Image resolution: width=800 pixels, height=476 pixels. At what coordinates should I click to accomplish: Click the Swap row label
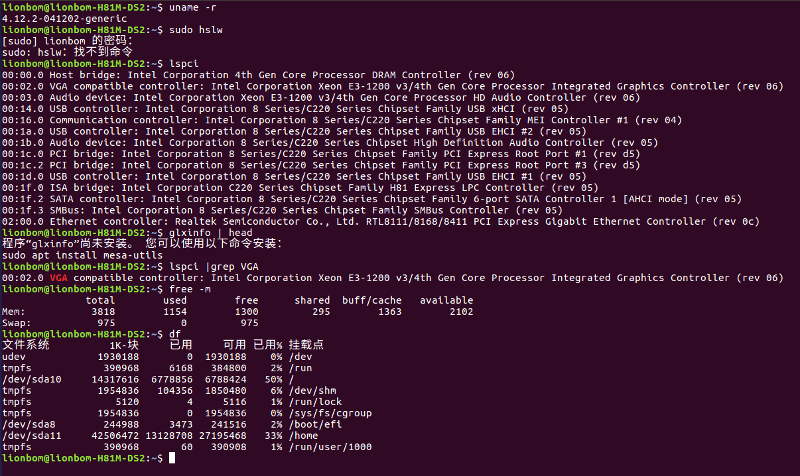[x=13, y=323]
